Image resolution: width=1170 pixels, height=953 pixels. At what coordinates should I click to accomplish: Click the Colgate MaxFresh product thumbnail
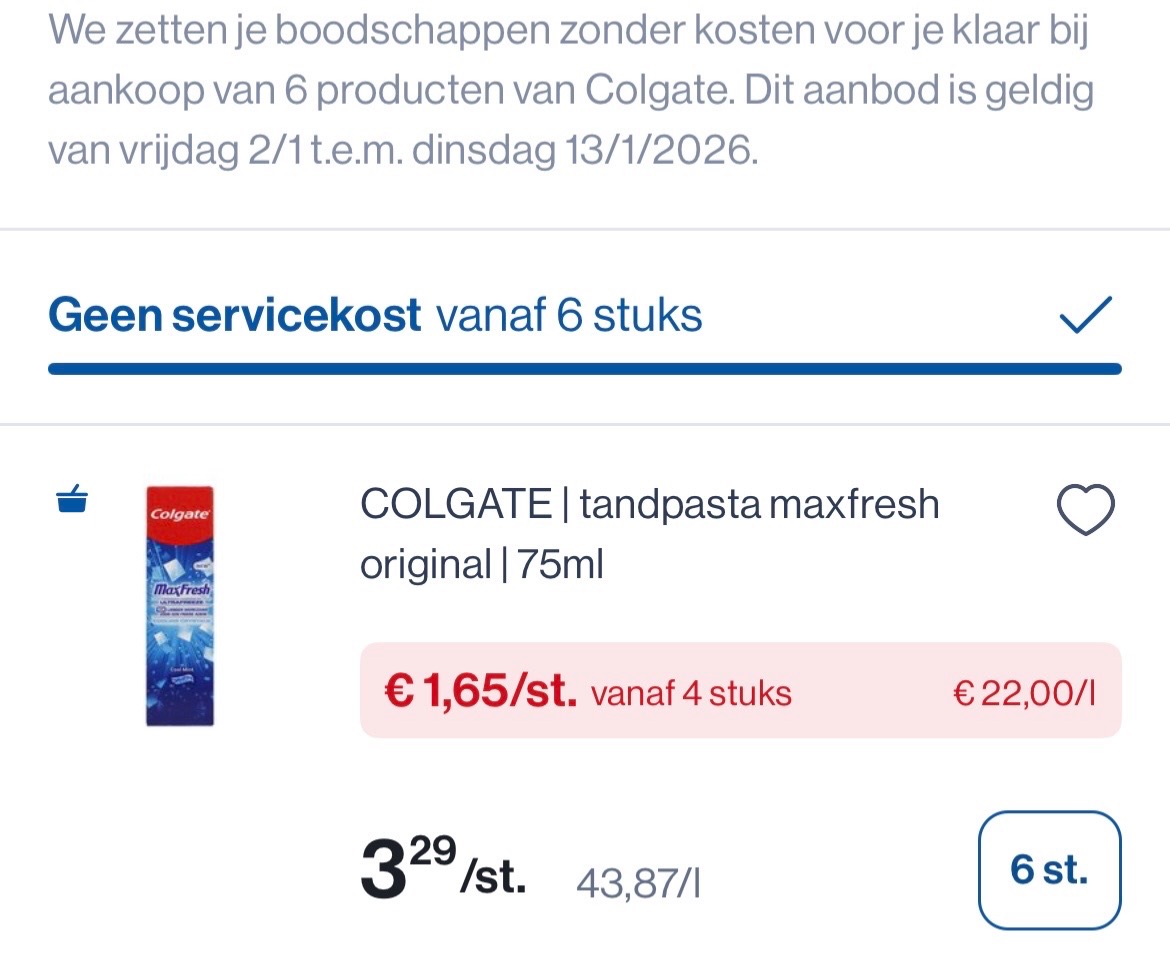(178, 604)
